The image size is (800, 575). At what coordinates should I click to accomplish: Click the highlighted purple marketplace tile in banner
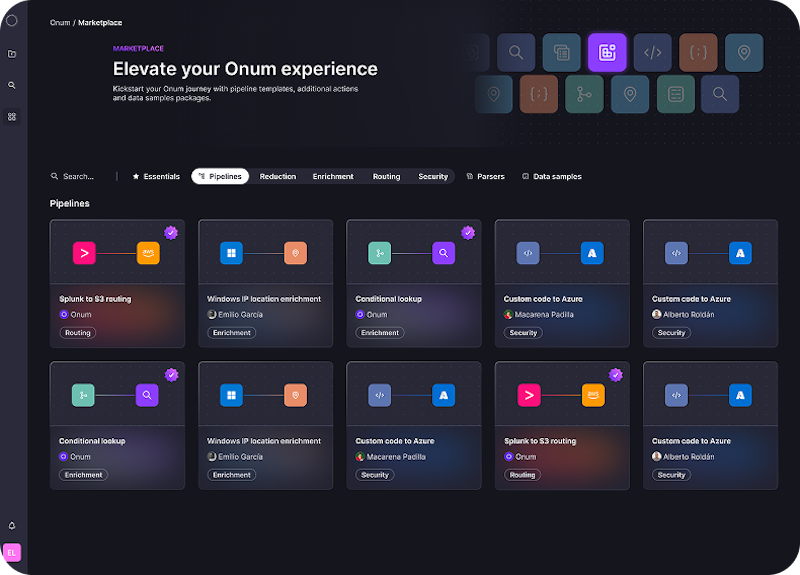[x=607, y=52]
